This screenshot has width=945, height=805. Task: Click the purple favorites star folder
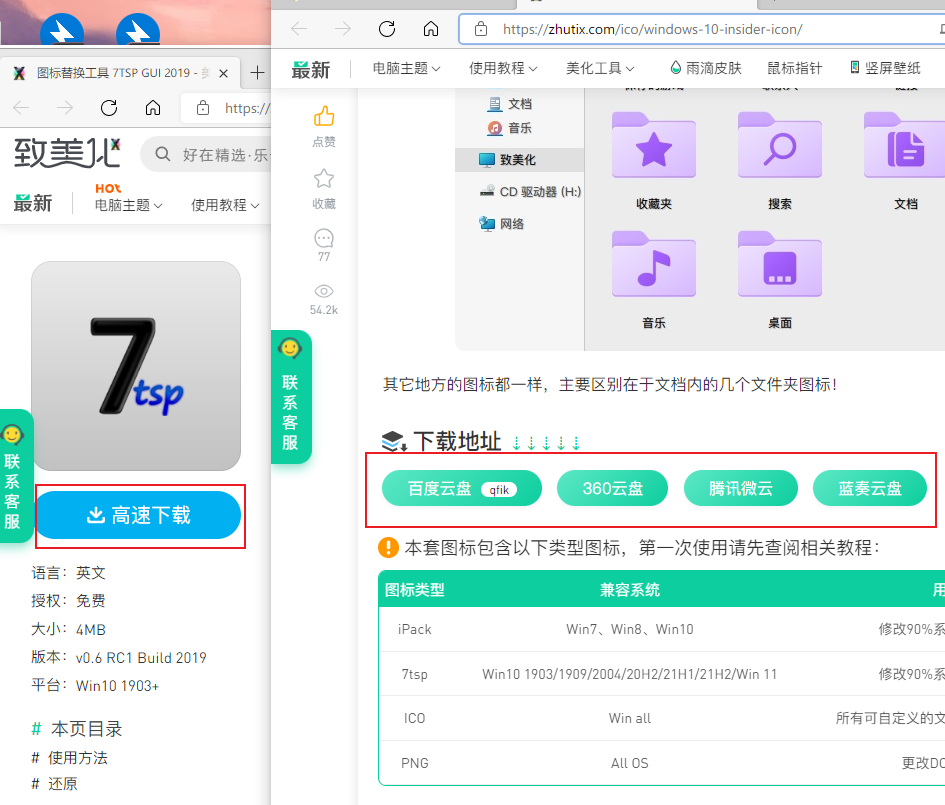[x=653, y=146]
